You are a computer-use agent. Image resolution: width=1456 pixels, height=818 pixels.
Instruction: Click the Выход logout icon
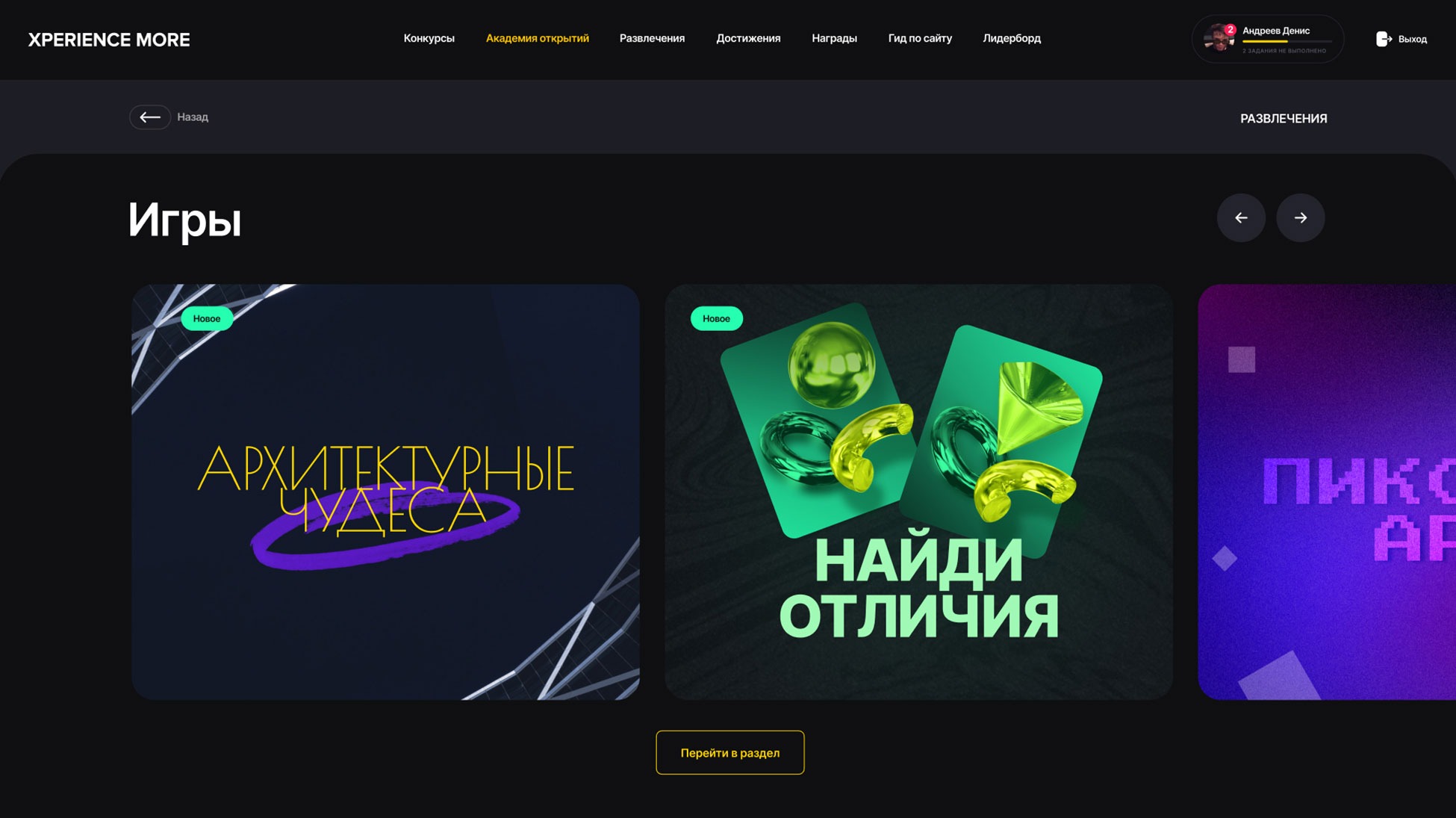click(x=1384, y=39)
